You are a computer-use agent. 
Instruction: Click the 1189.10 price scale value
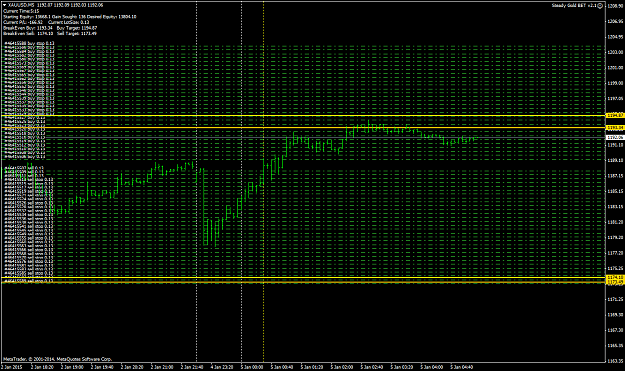(616, 160)
